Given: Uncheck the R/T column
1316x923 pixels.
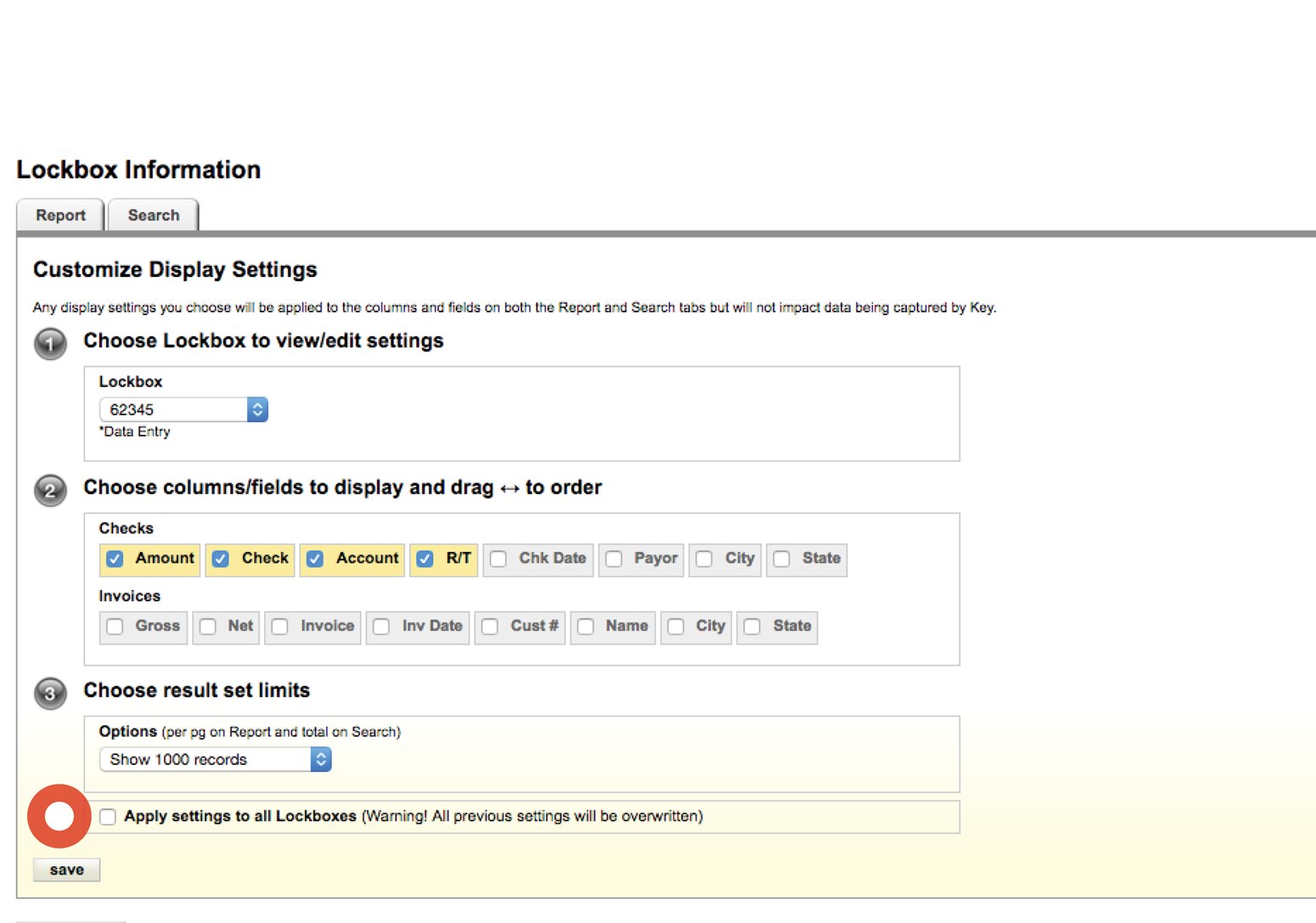Looking at the screenshot, I should pos(425,559).
